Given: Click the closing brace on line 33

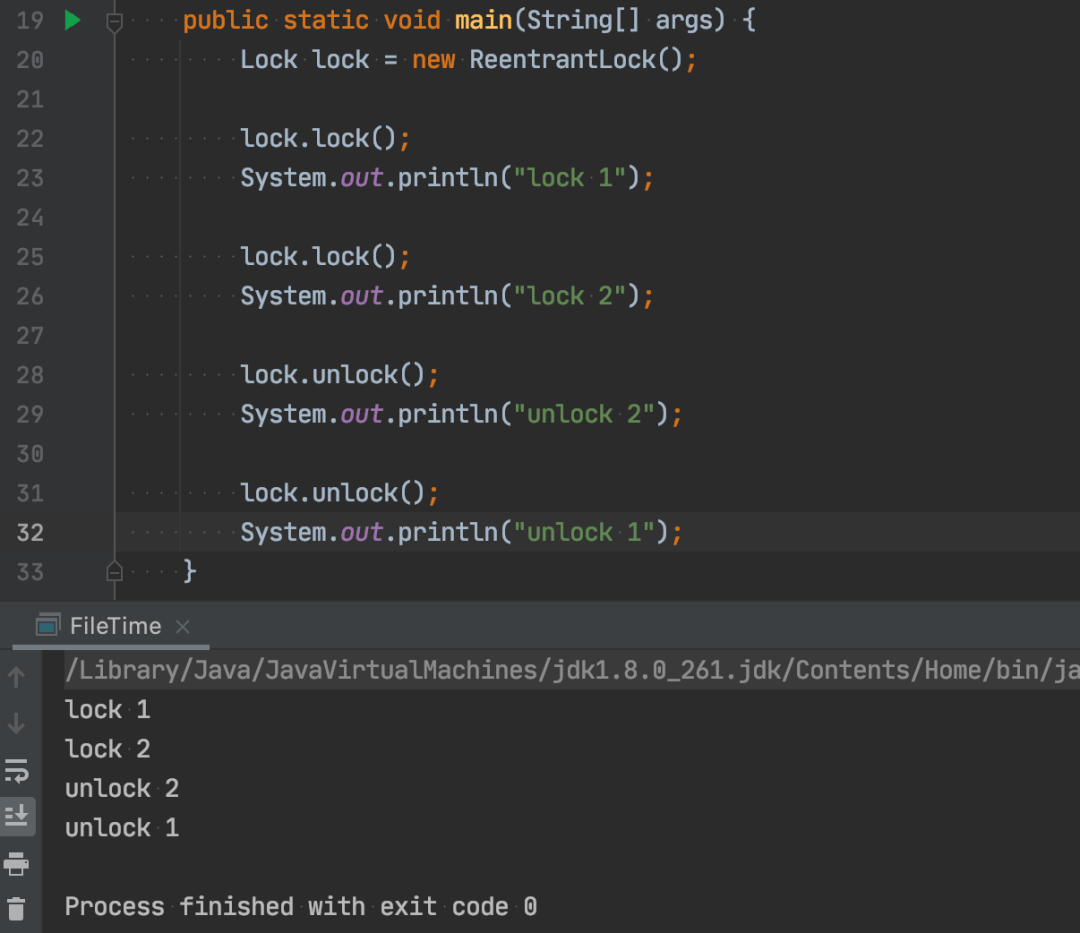Looking at the screenshot, I should (189, 572).
